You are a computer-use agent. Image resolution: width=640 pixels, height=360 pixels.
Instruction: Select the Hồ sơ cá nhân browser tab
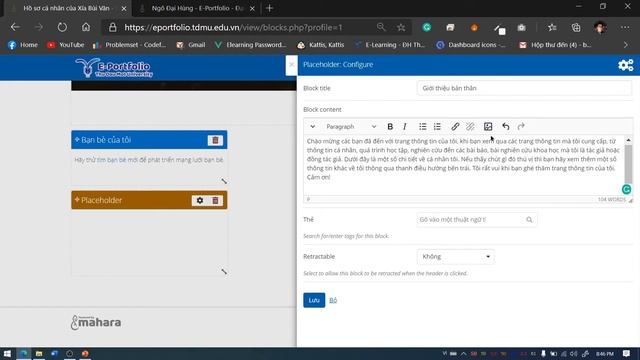coord(68,8)
